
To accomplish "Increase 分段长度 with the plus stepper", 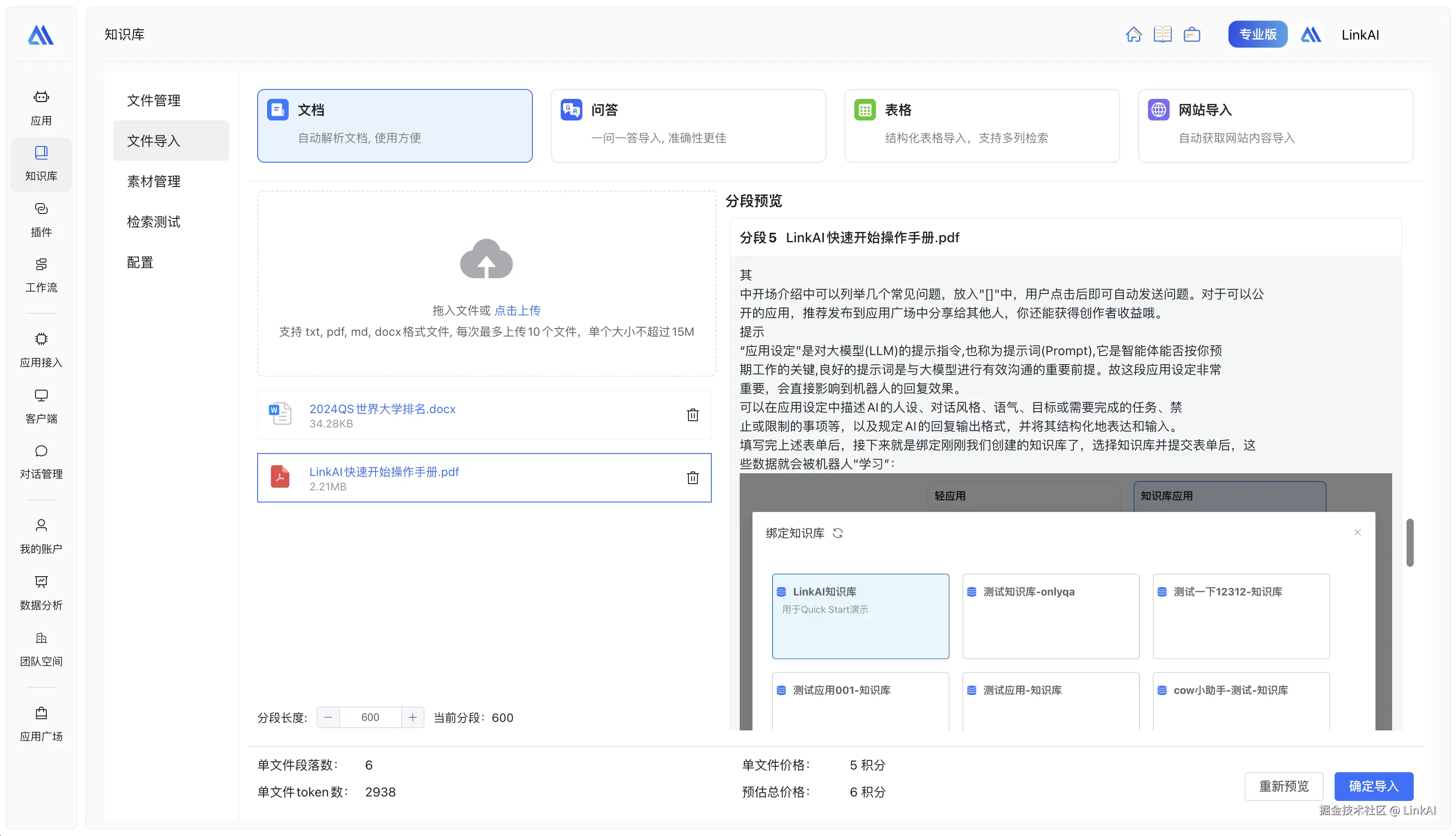I will [x=412, y=717].
